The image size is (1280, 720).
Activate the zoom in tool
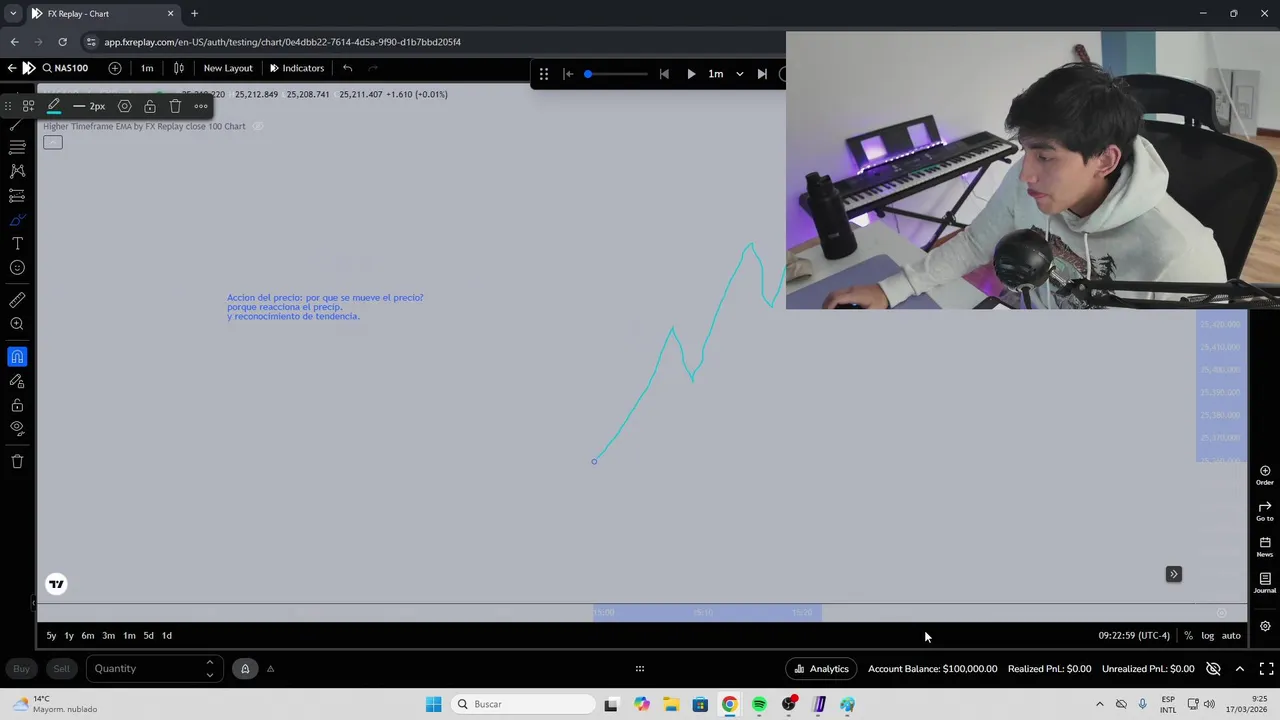pos(17,324)
